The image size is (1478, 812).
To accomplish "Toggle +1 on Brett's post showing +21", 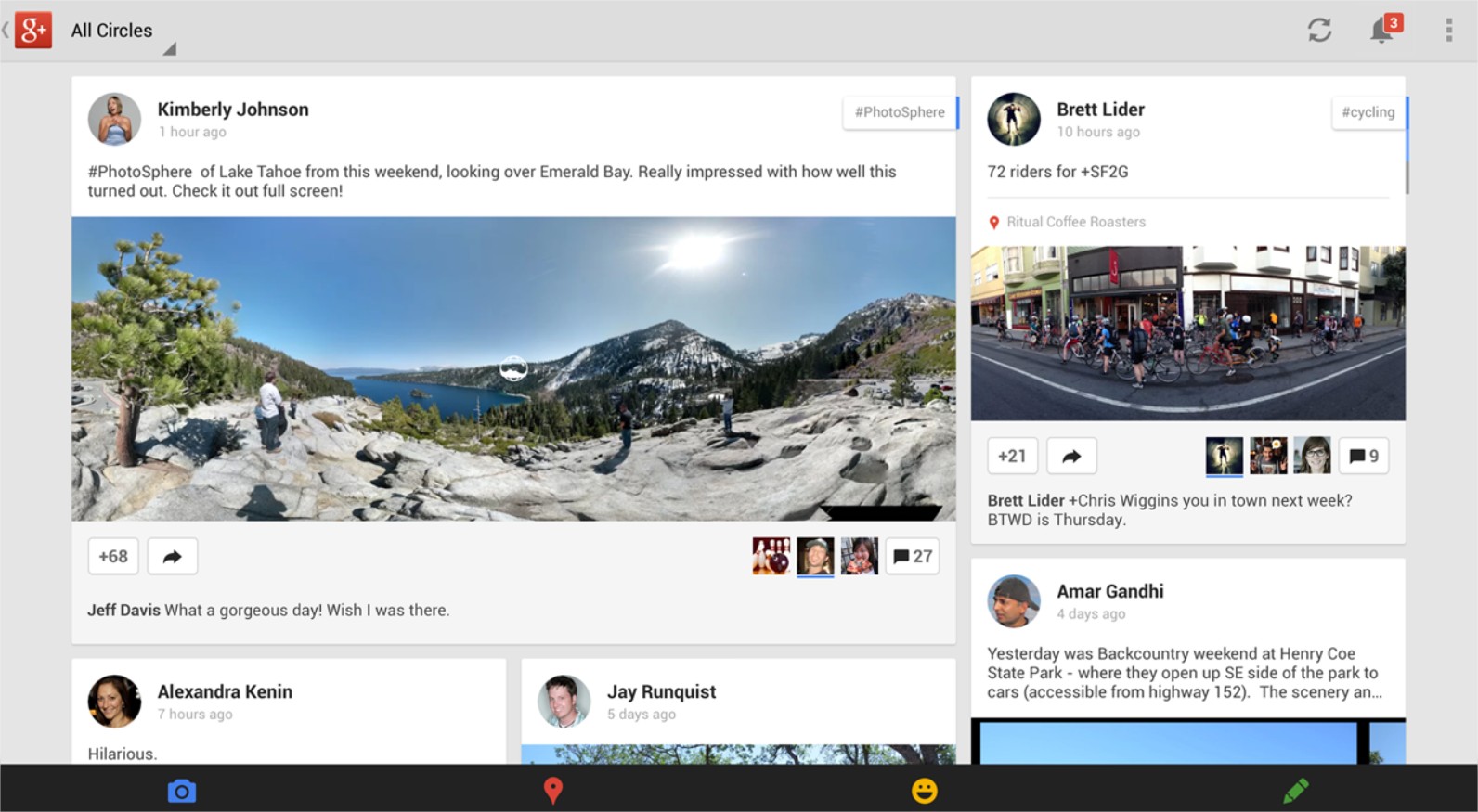I will pos(1012,457).
